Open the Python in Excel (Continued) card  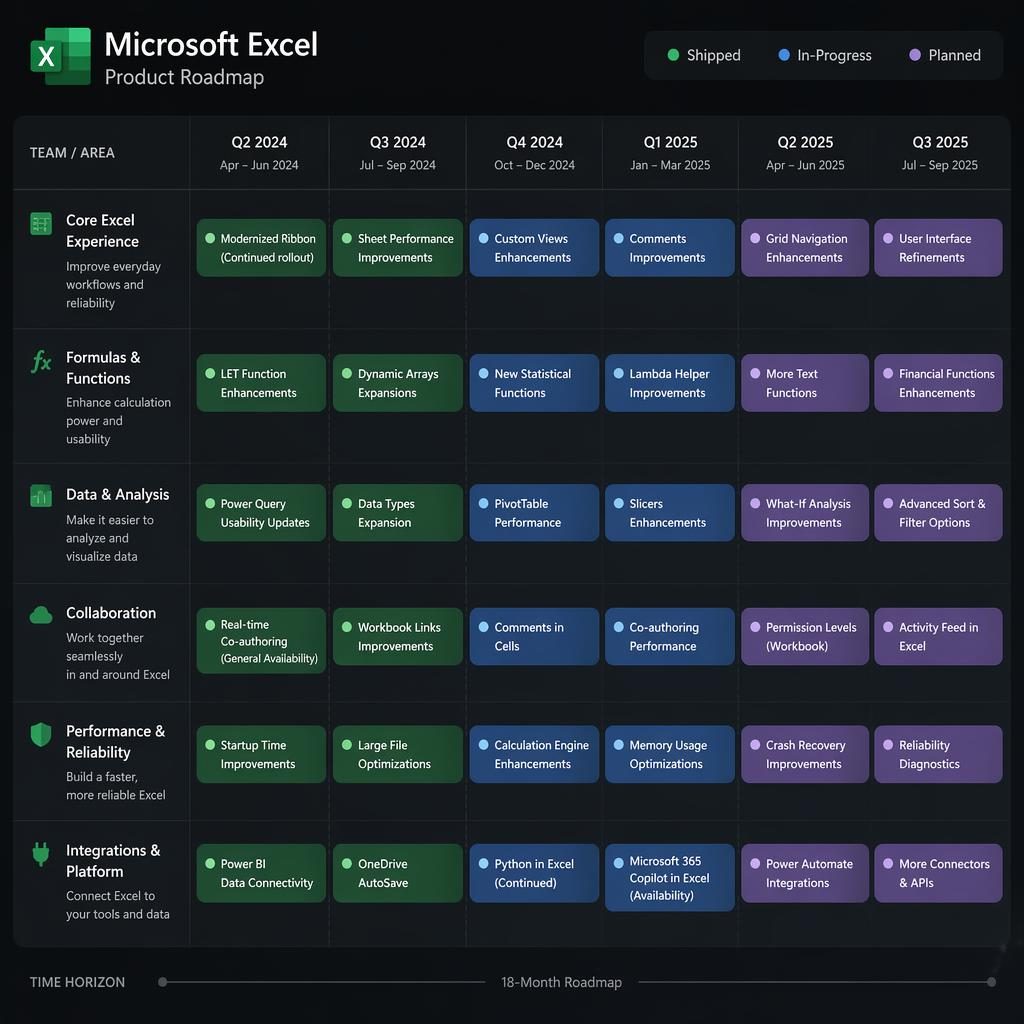(534, 873)
